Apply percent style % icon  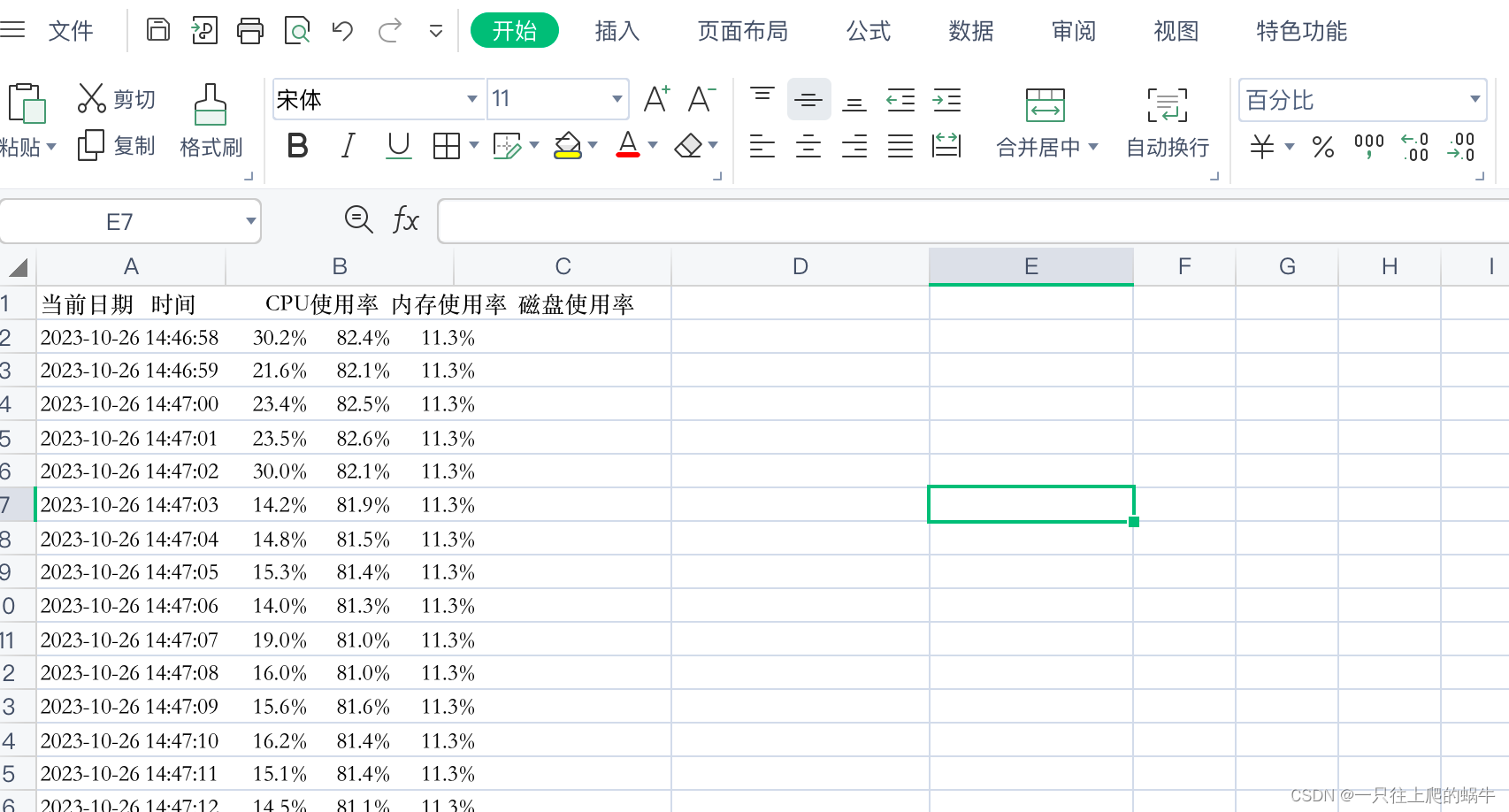(x=1323, y=146)
